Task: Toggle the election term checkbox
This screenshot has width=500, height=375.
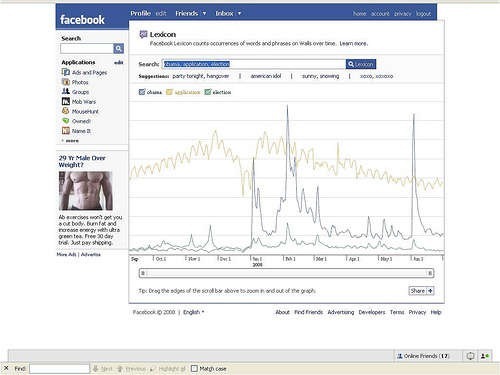Action: (x=208, y=92)
